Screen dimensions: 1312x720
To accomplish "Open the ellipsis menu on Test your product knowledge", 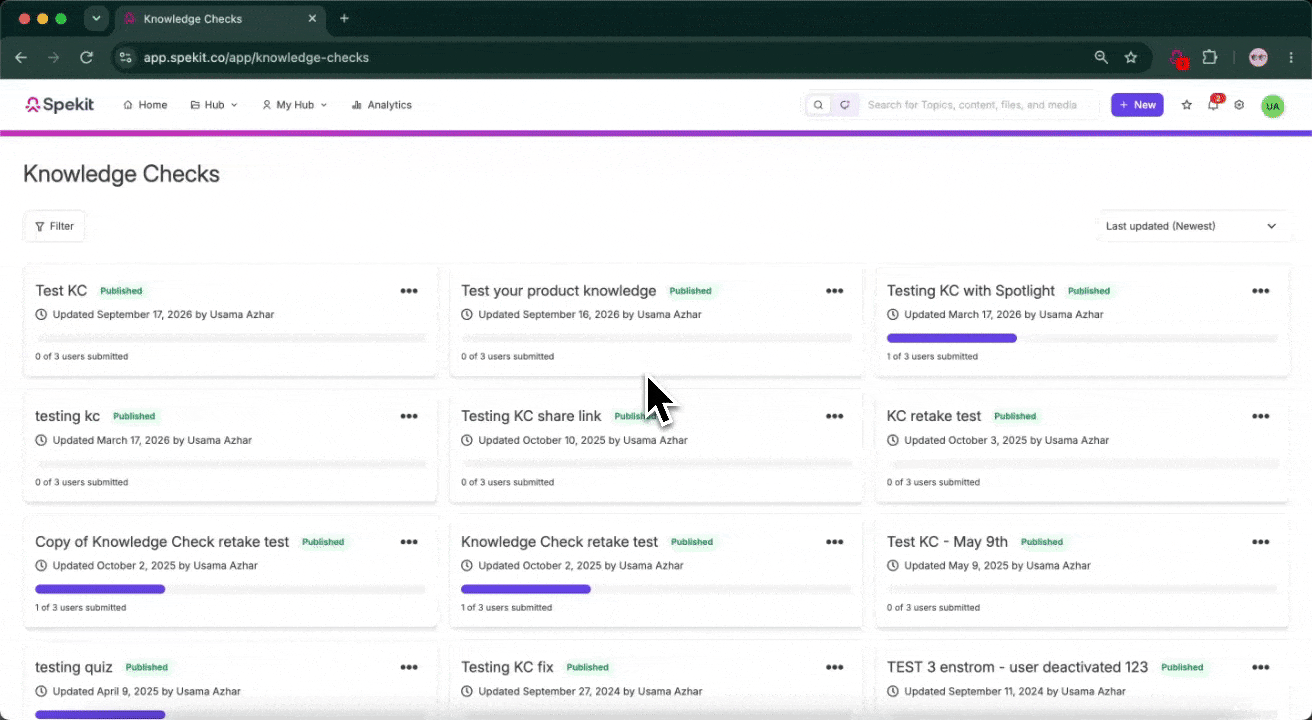I will (x=835, y=291).
